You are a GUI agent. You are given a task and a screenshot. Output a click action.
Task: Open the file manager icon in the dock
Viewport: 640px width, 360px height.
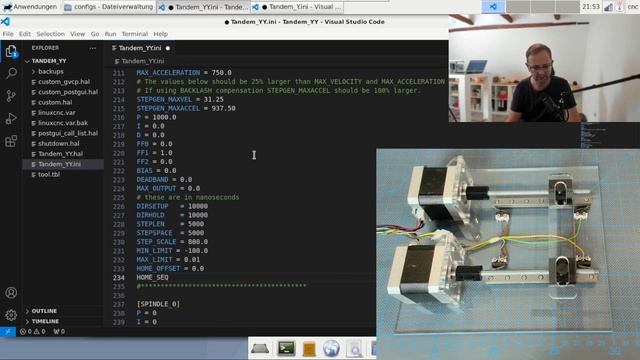tap(309, 349)
